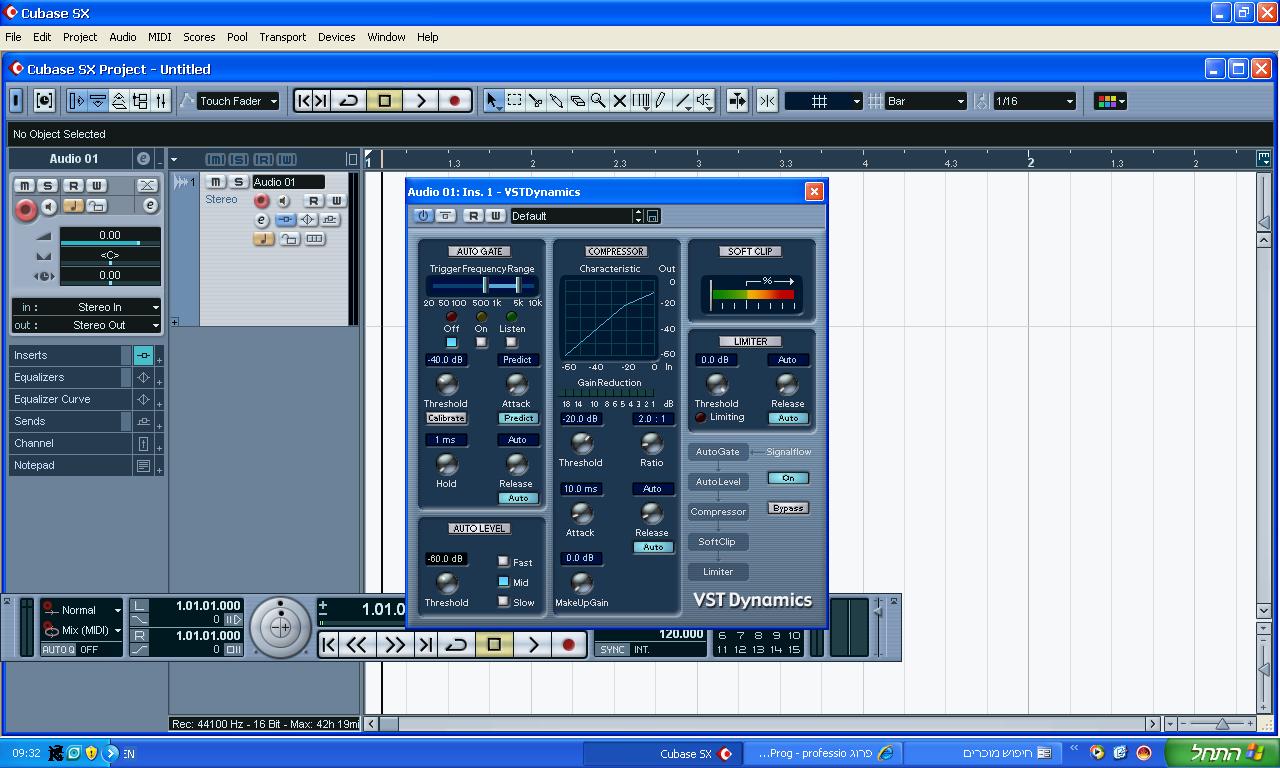
Task: Solo Audio 01 in the track list
Action: (x=238, y=182)
